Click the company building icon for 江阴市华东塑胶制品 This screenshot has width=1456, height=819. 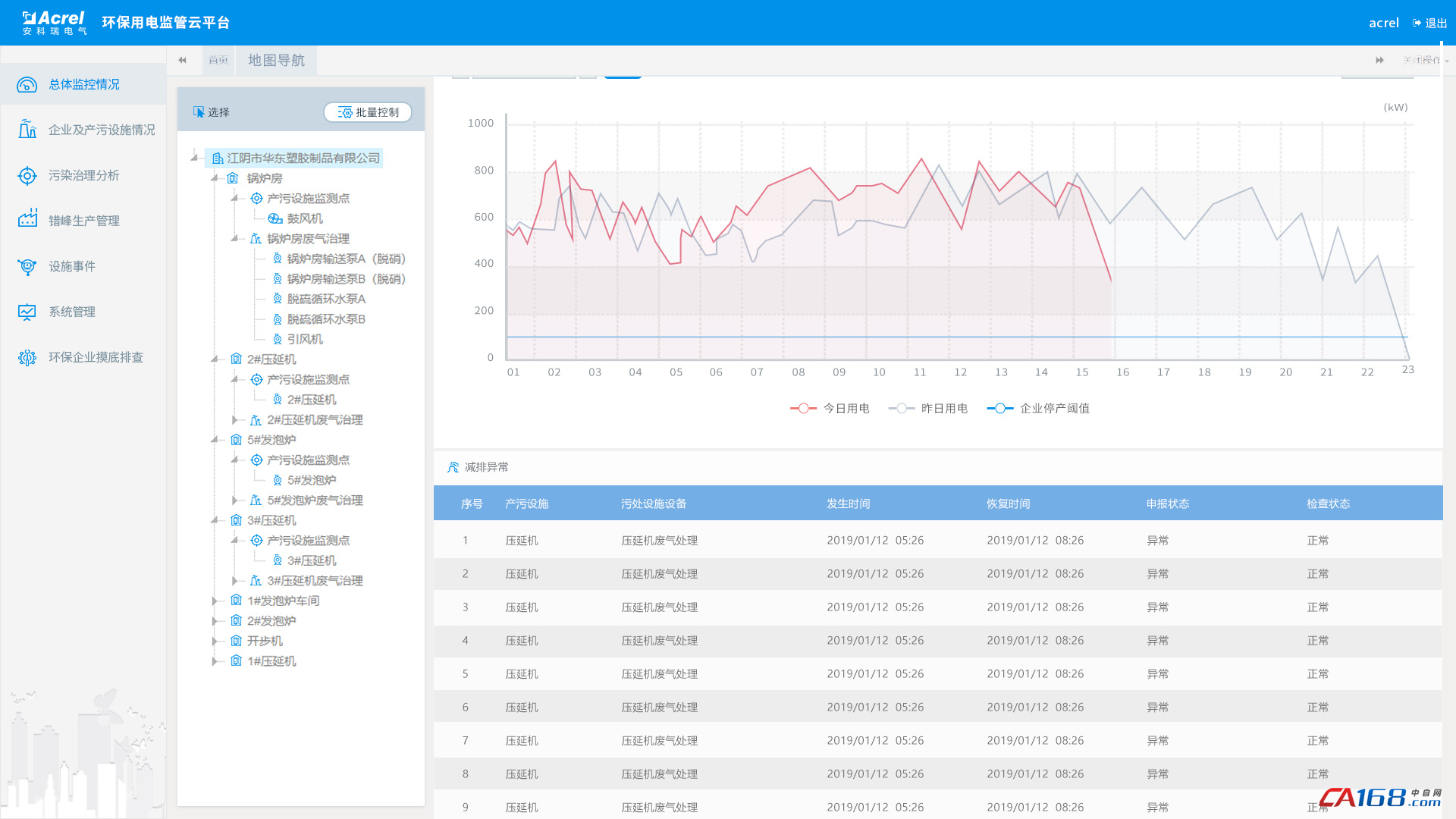(218, 158)
